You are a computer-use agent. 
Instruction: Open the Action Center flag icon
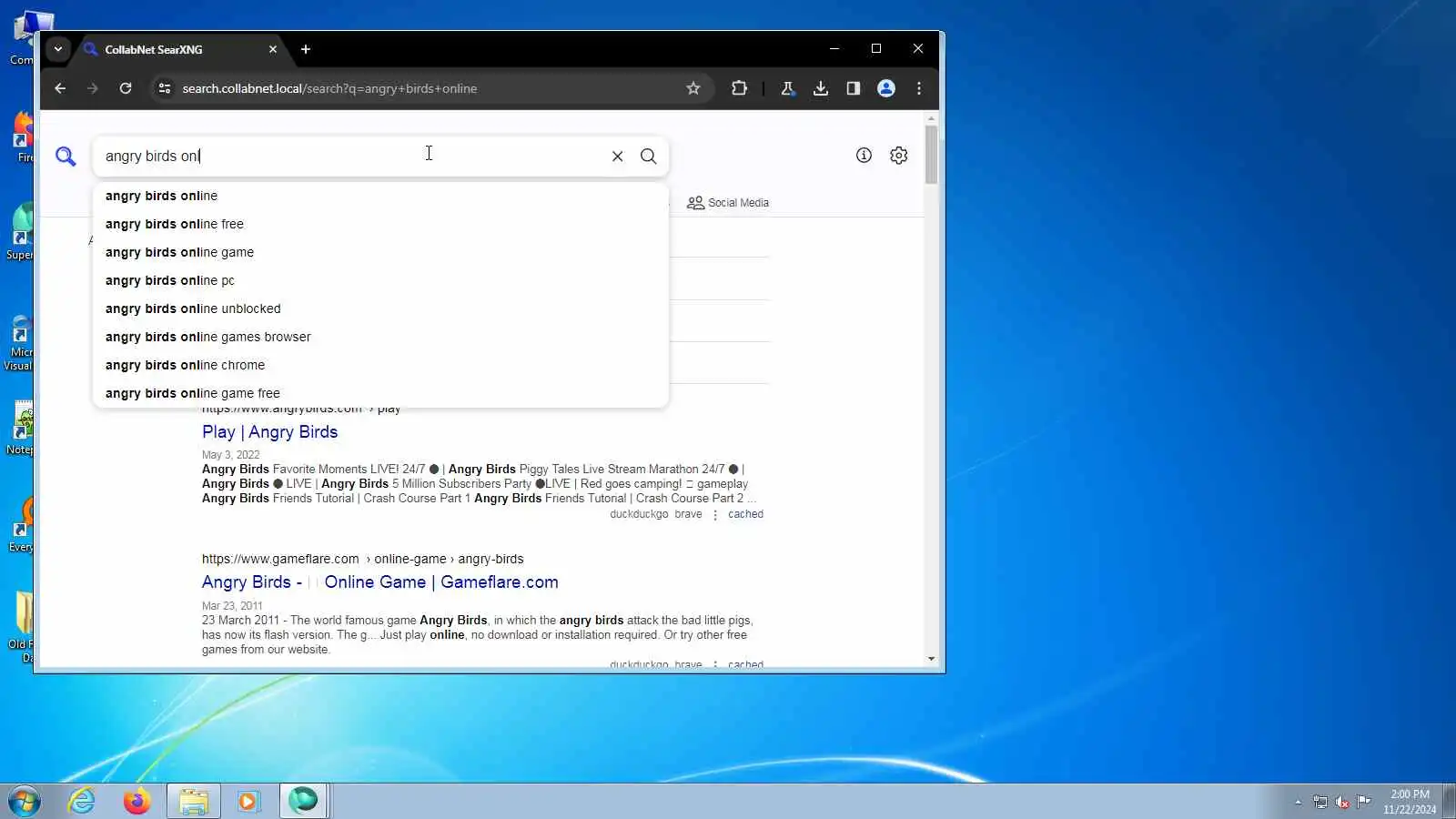(x=1363, y=802)
